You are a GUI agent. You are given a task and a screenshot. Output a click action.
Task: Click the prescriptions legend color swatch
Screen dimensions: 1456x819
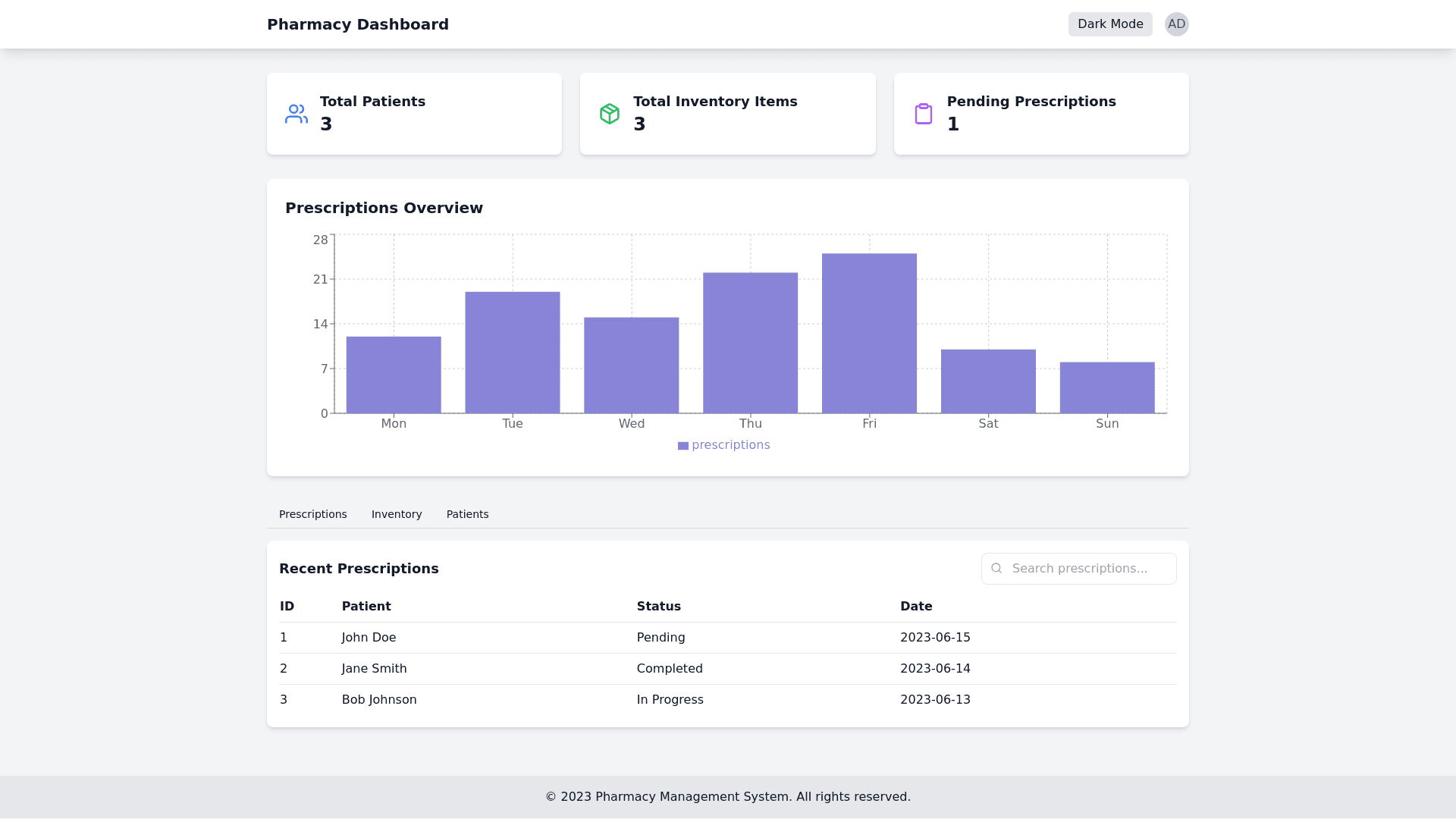(x=683, y=446)
